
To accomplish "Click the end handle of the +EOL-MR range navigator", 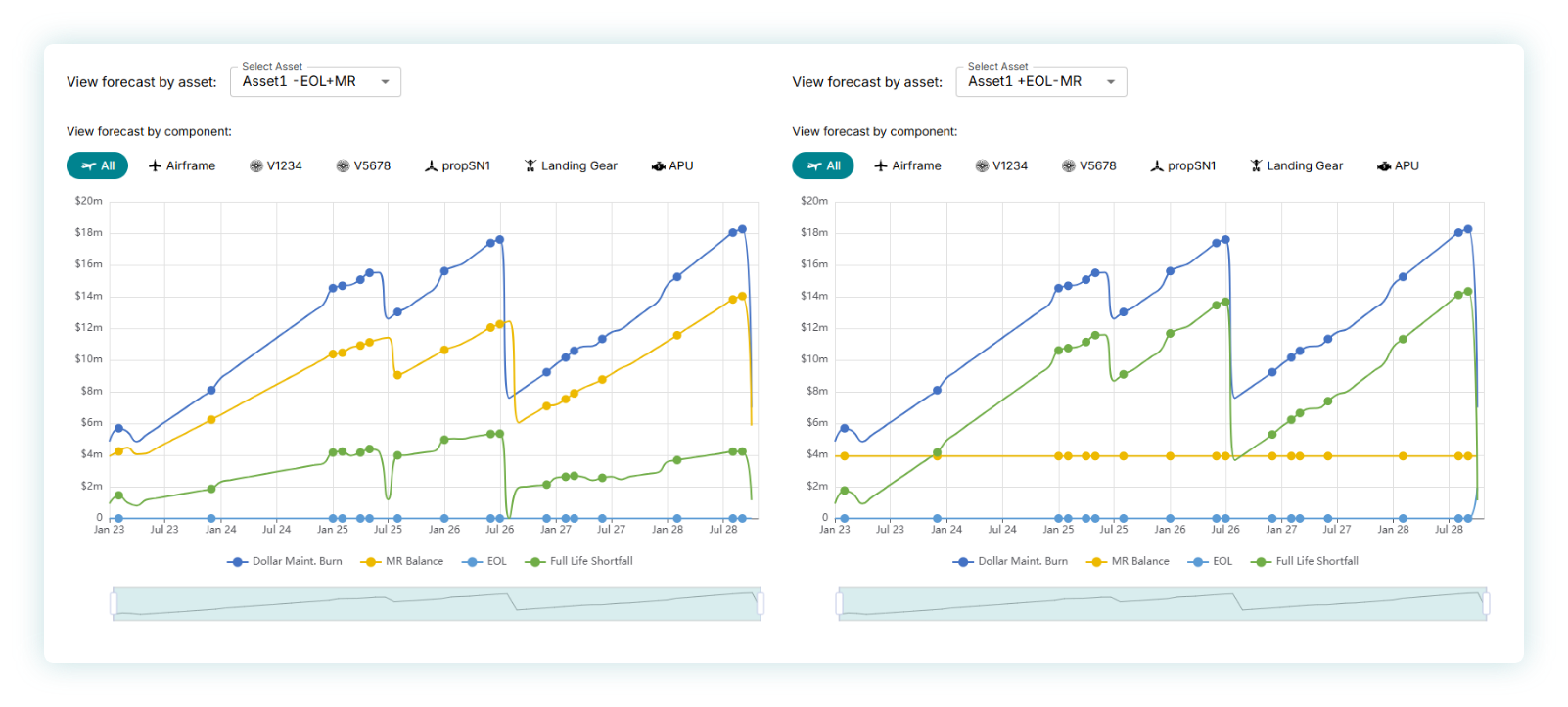I will (x=1486, y=603).
